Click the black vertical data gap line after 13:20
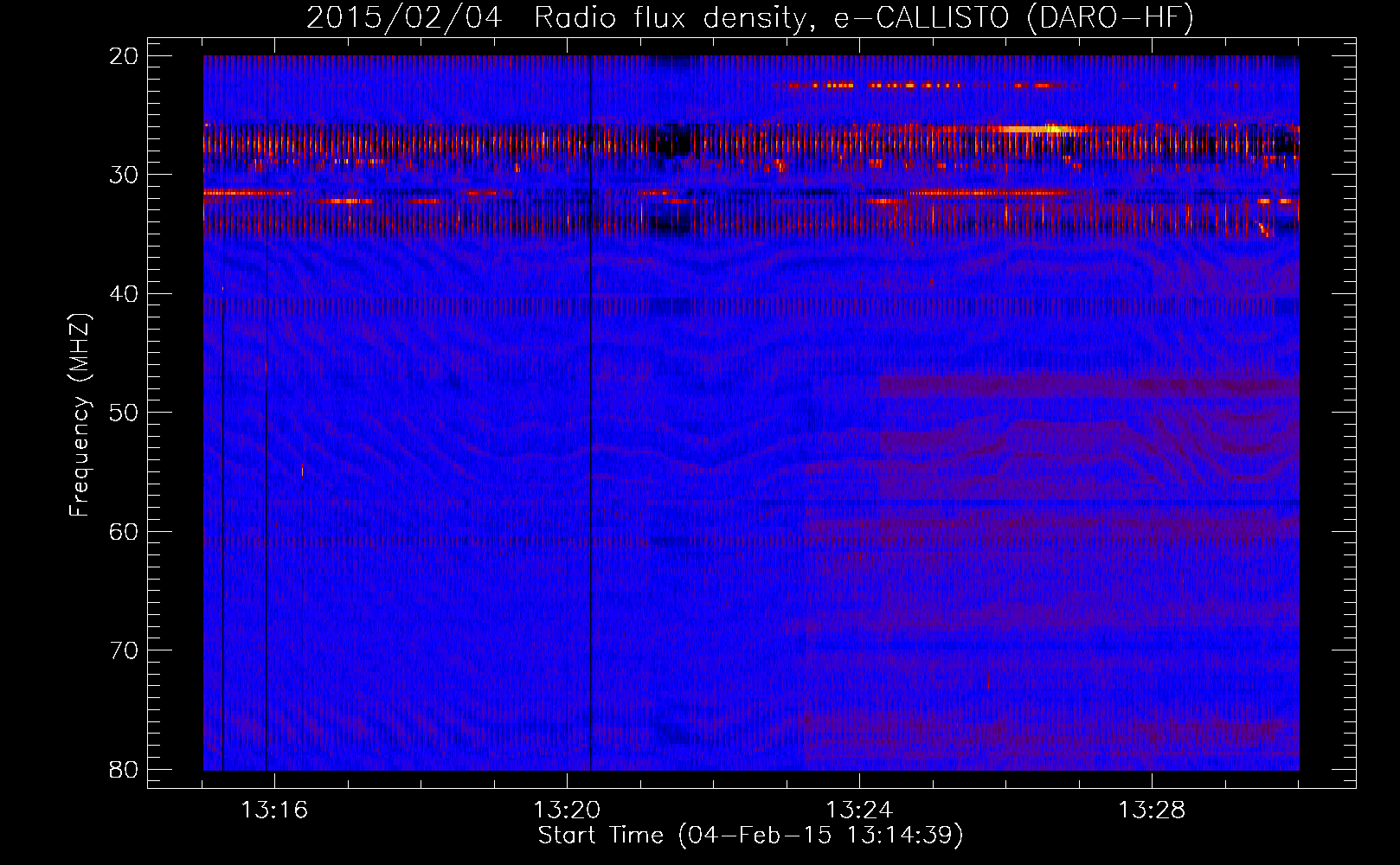 tap(590, 413)
